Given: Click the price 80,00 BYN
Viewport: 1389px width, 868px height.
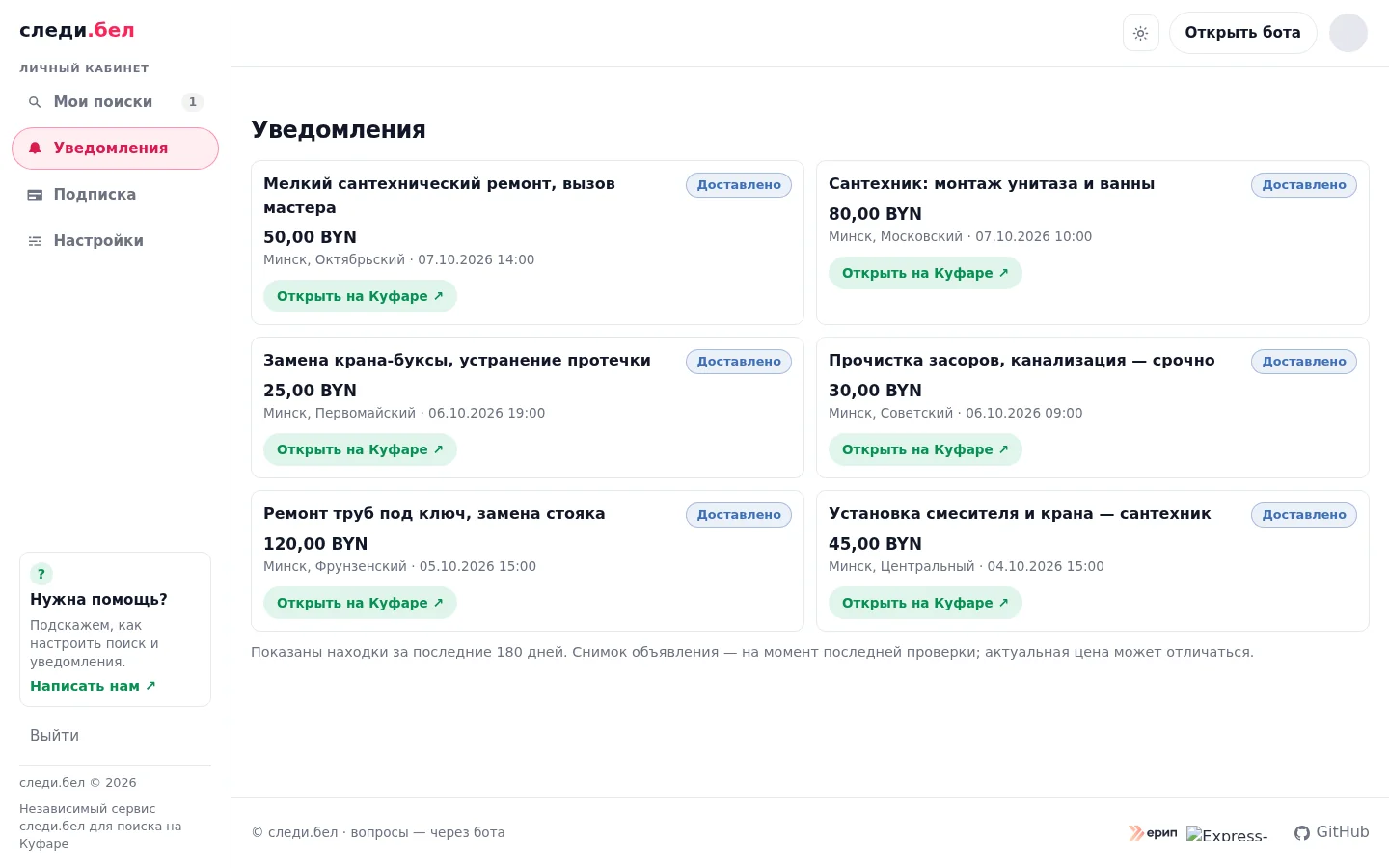Looking at the screenshot, I should pyautogui.click(x=875, y=214).
